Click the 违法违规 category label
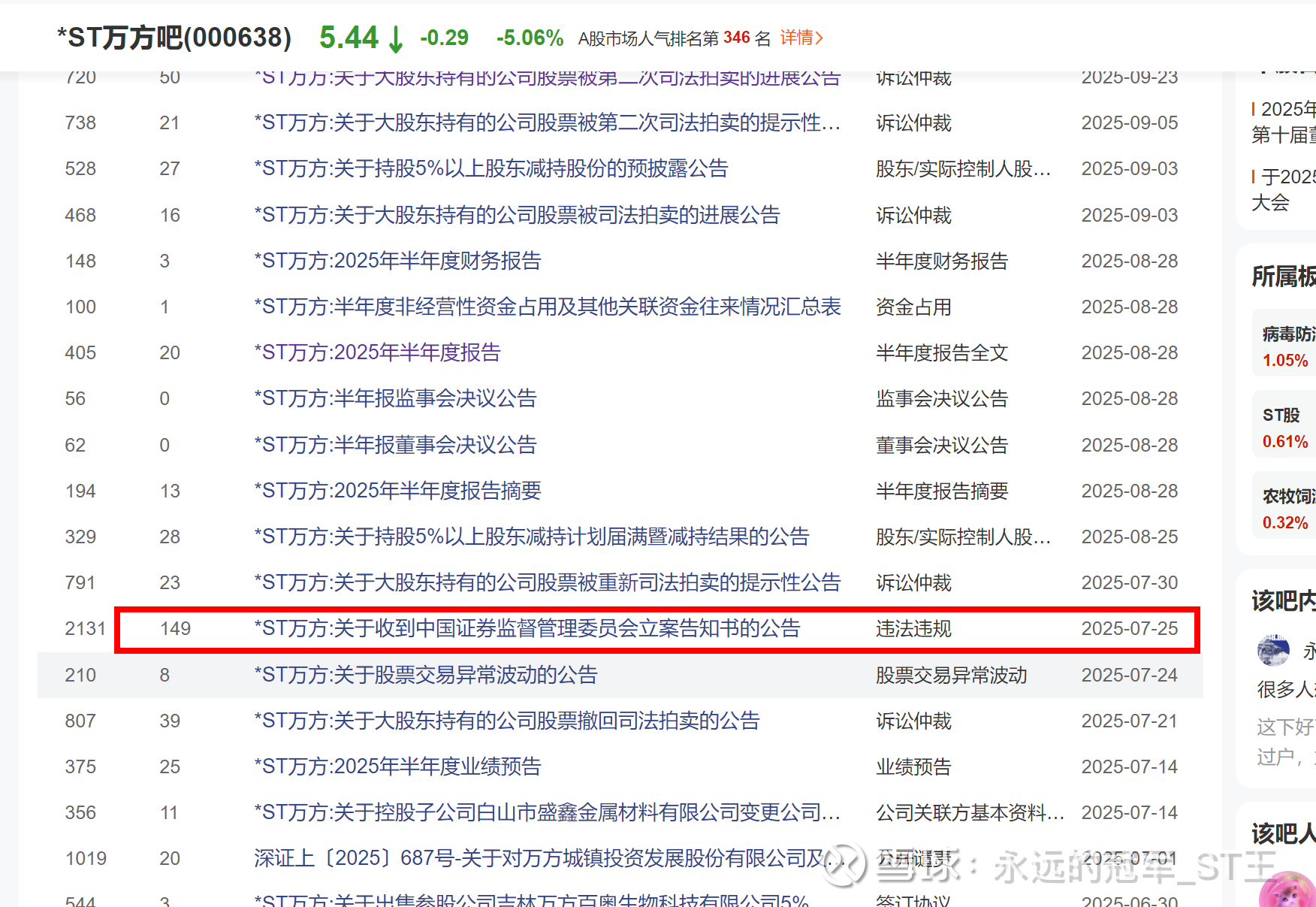1316x907 pixels. pos(913,628)
